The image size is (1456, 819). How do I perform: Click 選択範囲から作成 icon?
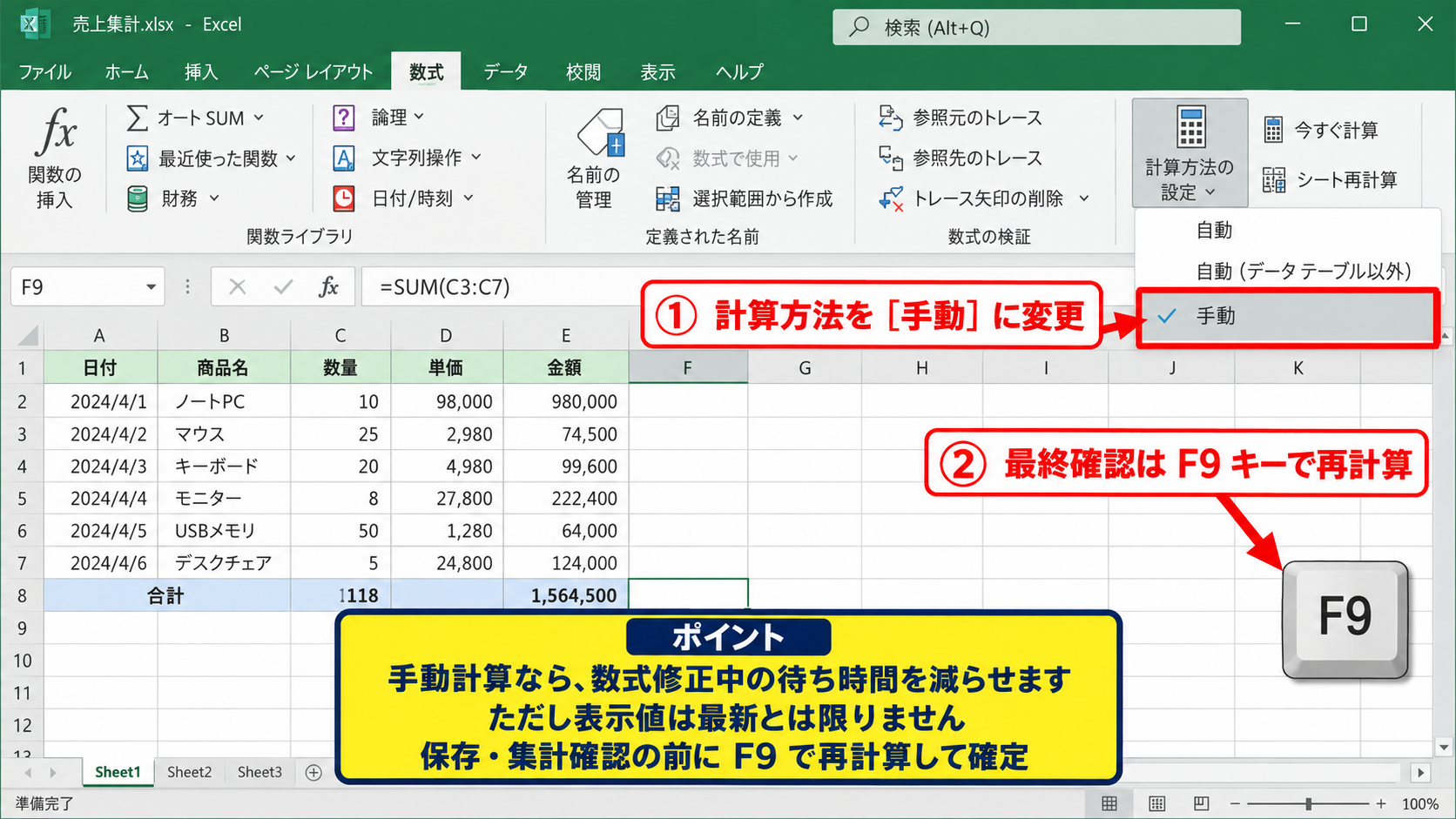[x=668, y=199]
